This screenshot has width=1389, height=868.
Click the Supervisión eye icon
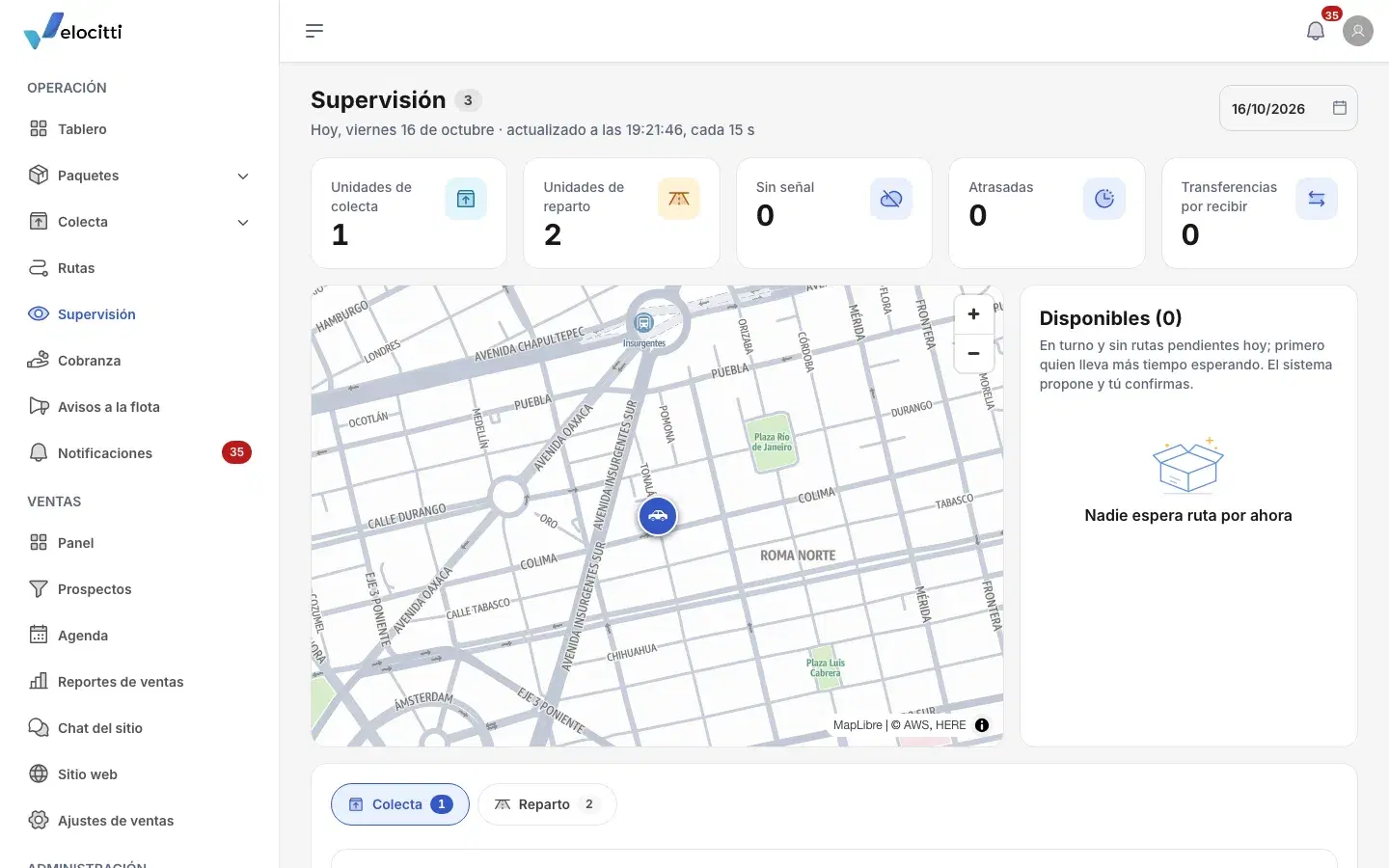click(39, 314)
